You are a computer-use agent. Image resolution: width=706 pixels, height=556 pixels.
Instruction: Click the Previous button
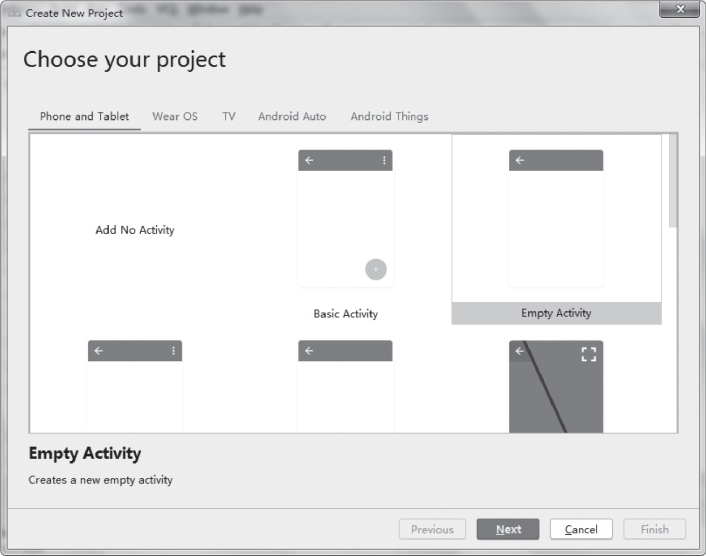coord(432,529)
